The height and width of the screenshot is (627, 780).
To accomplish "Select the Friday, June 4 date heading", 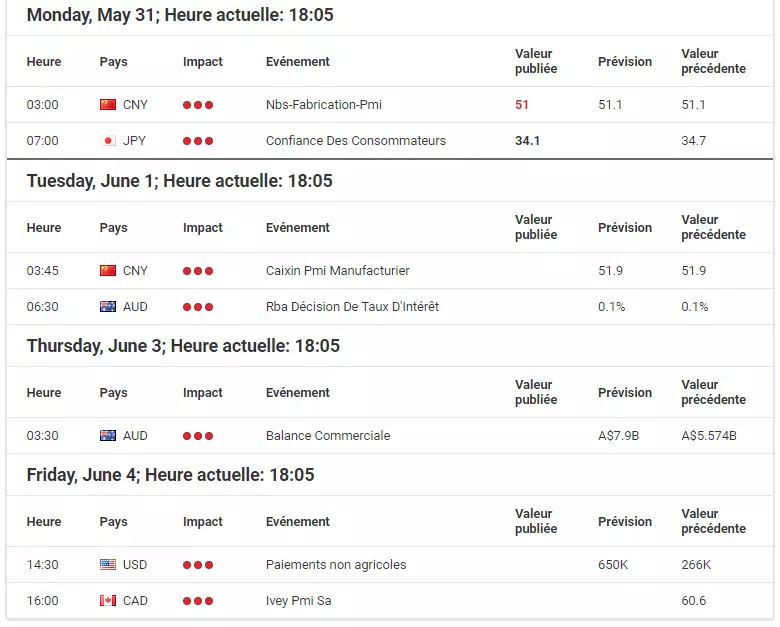I will point(171,475).
